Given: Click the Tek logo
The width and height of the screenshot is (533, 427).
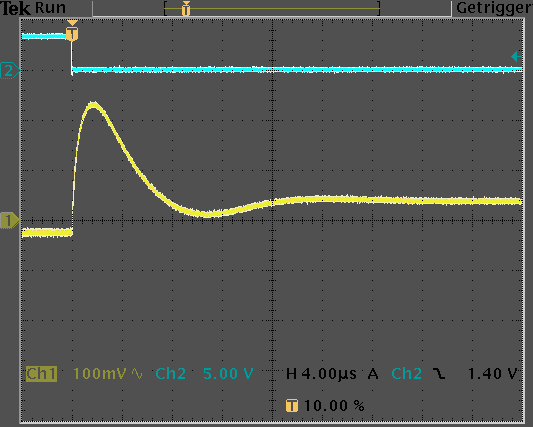Looking at the screenshot, I should click(x=15, y=8).
